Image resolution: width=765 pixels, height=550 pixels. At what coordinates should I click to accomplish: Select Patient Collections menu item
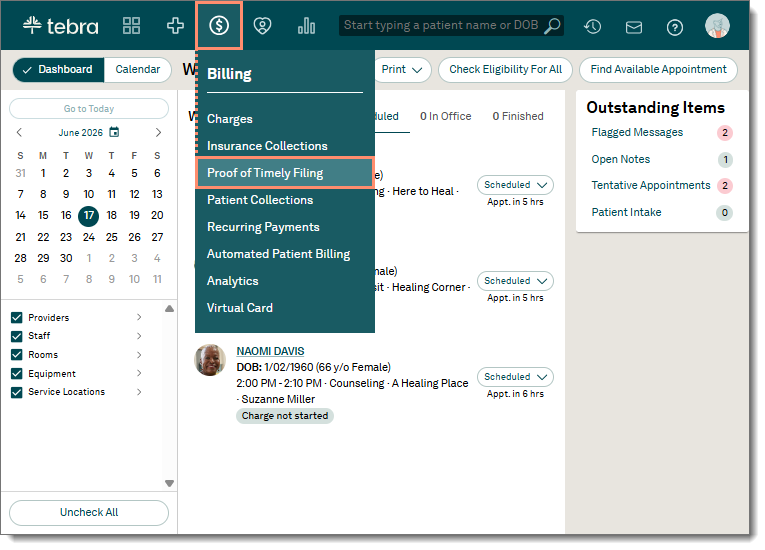pyautogui.click(x=285, y=200)
